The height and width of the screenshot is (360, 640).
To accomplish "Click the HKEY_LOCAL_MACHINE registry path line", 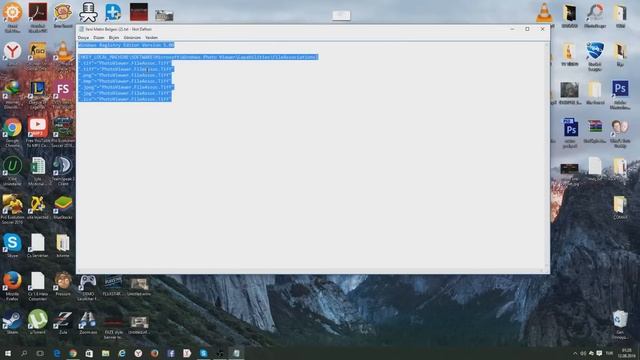I will pyautogui.click(x=198, y=57).
